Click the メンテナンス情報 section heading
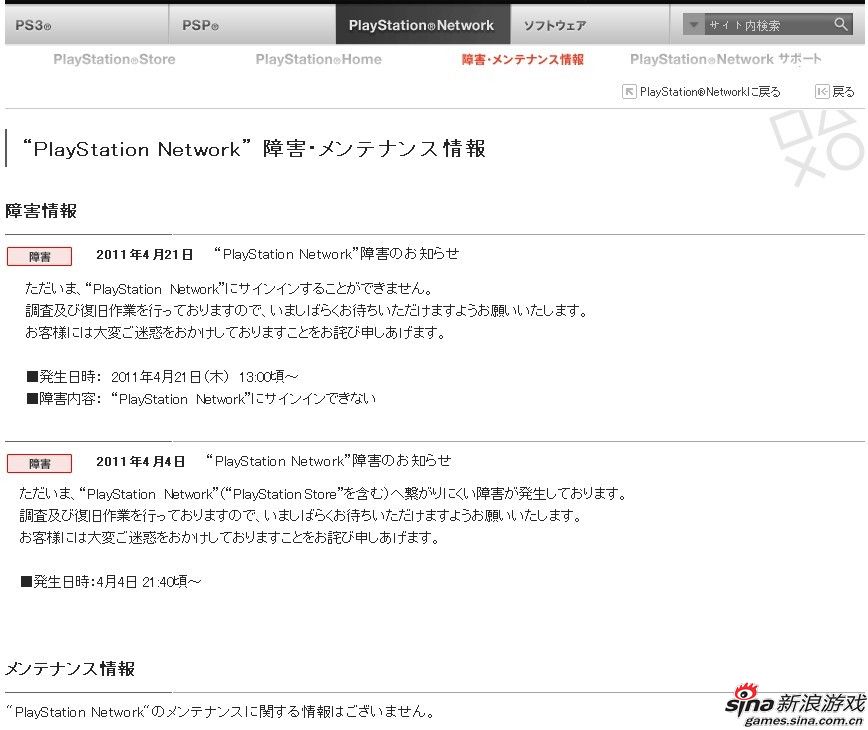 tap(70, 669)
